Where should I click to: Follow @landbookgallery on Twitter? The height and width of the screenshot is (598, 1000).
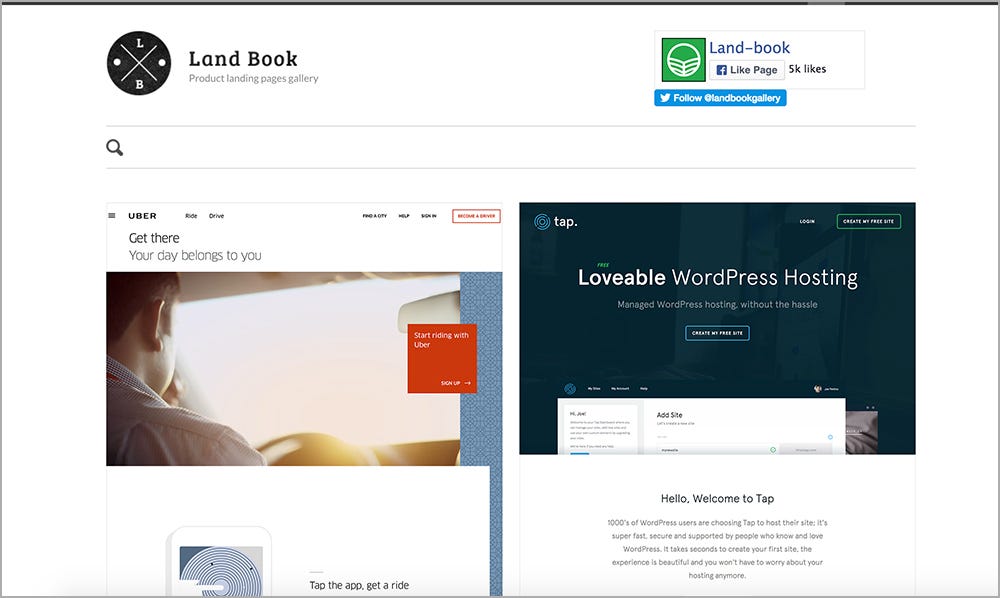coord(720,98)
